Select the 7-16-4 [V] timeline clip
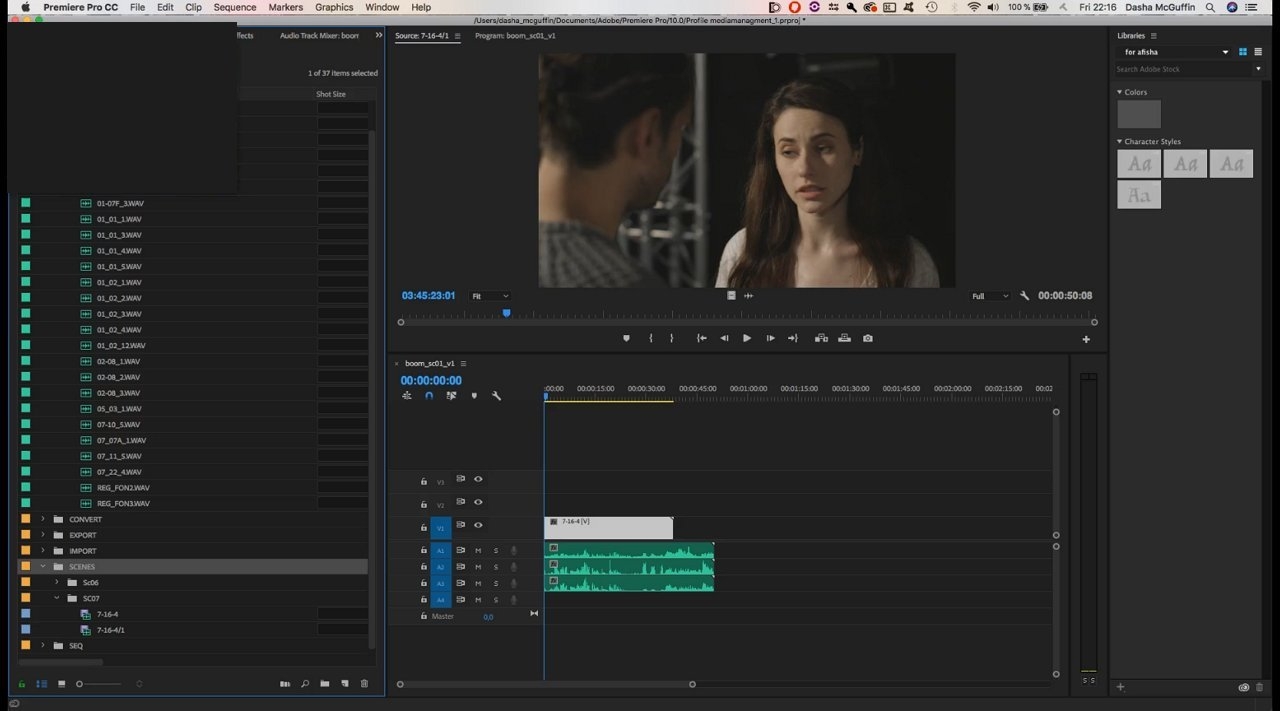Viewport: 1280px width, 711px height. (x=608, y=528)
